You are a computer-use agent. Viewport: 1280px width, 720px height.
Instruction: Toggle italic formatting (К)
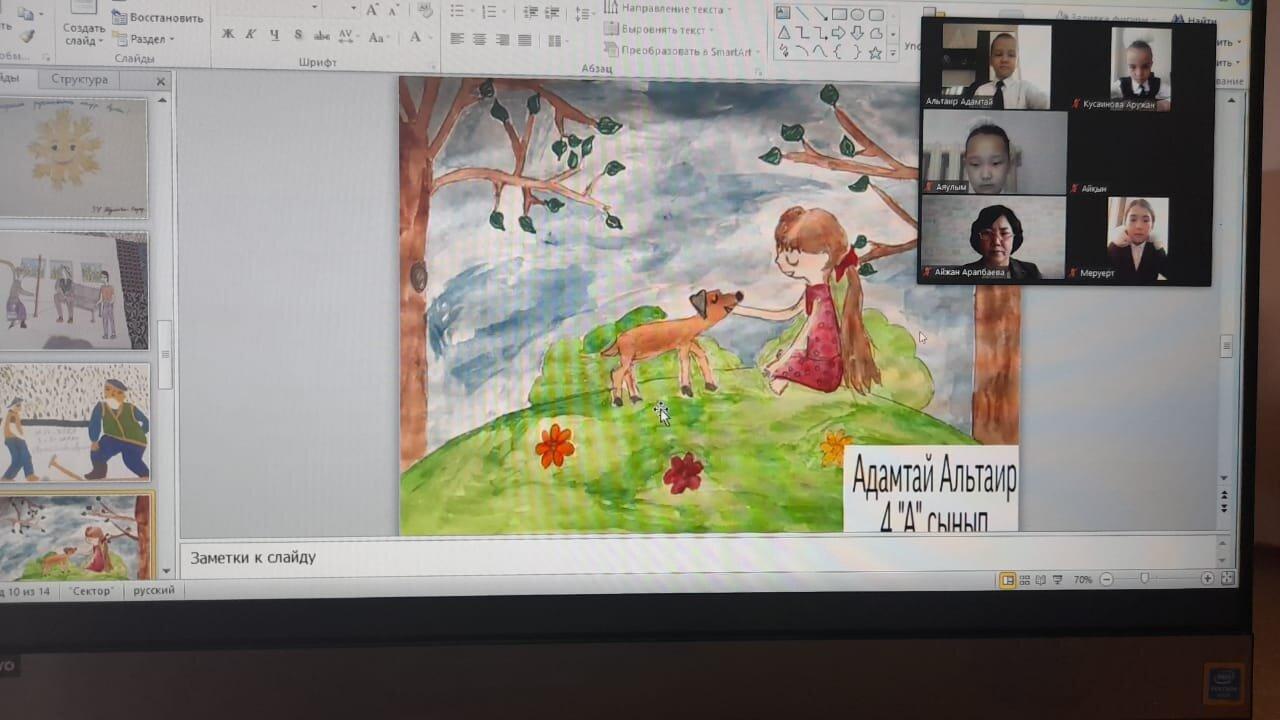(x=250, y=36)
